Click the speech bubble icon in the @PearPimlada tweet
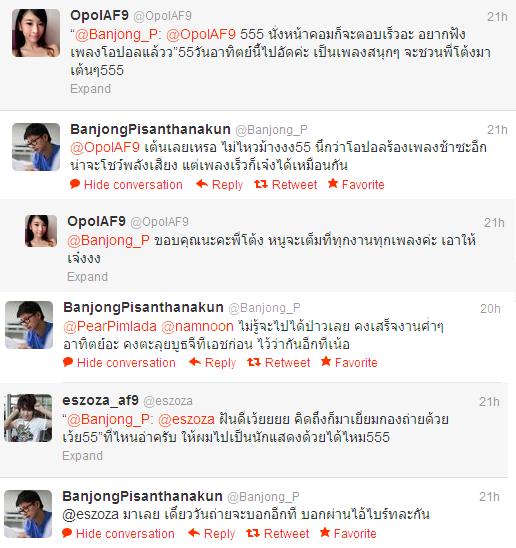 click(x=68, y=362)
